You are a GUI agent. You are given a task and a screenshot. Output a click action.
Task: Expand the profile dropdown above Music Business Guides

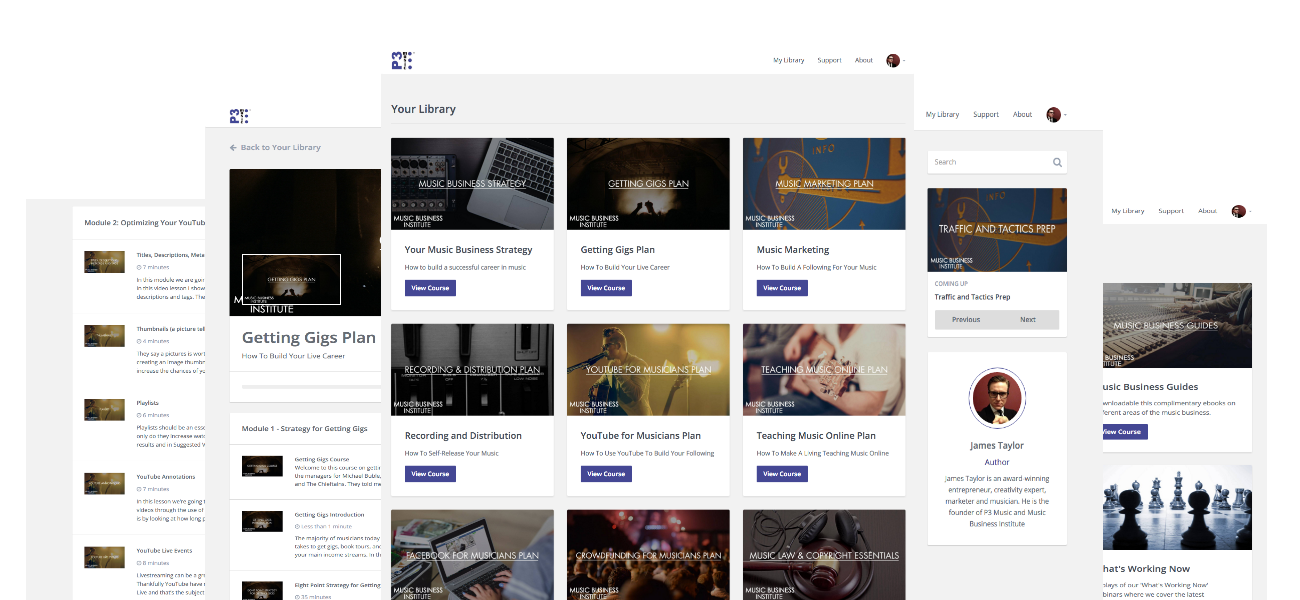[x=1240, y=211]
